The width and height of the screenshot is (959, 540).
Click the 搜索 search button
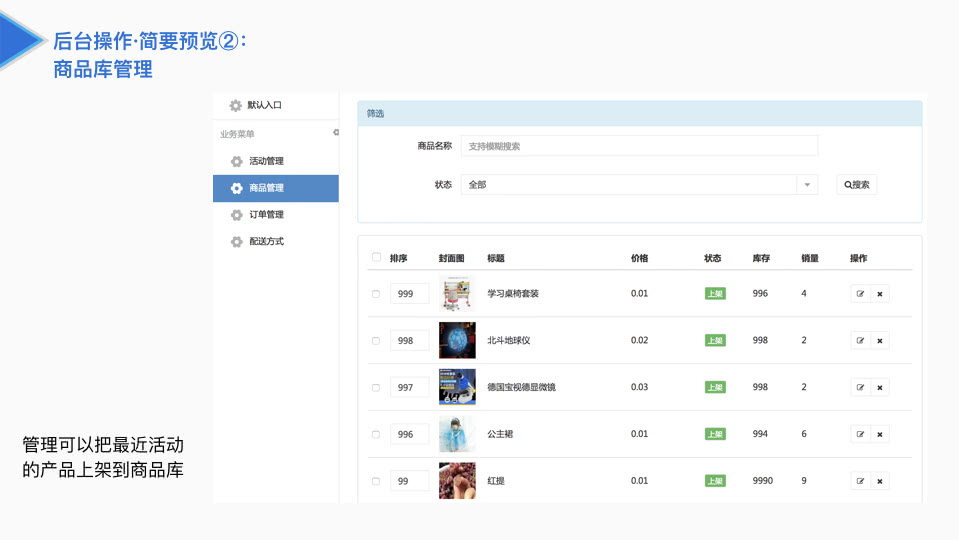(856, 185)
